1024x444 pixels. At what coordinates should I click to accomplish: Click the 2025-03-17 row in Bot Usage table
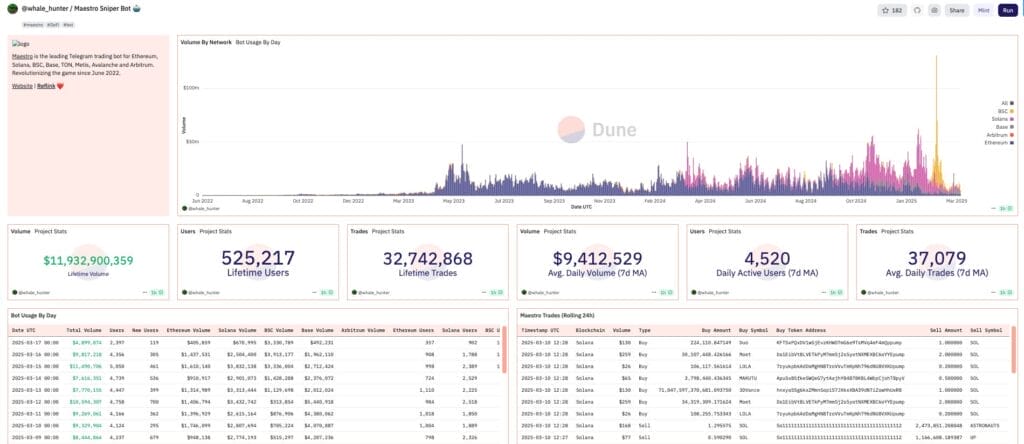255,341
